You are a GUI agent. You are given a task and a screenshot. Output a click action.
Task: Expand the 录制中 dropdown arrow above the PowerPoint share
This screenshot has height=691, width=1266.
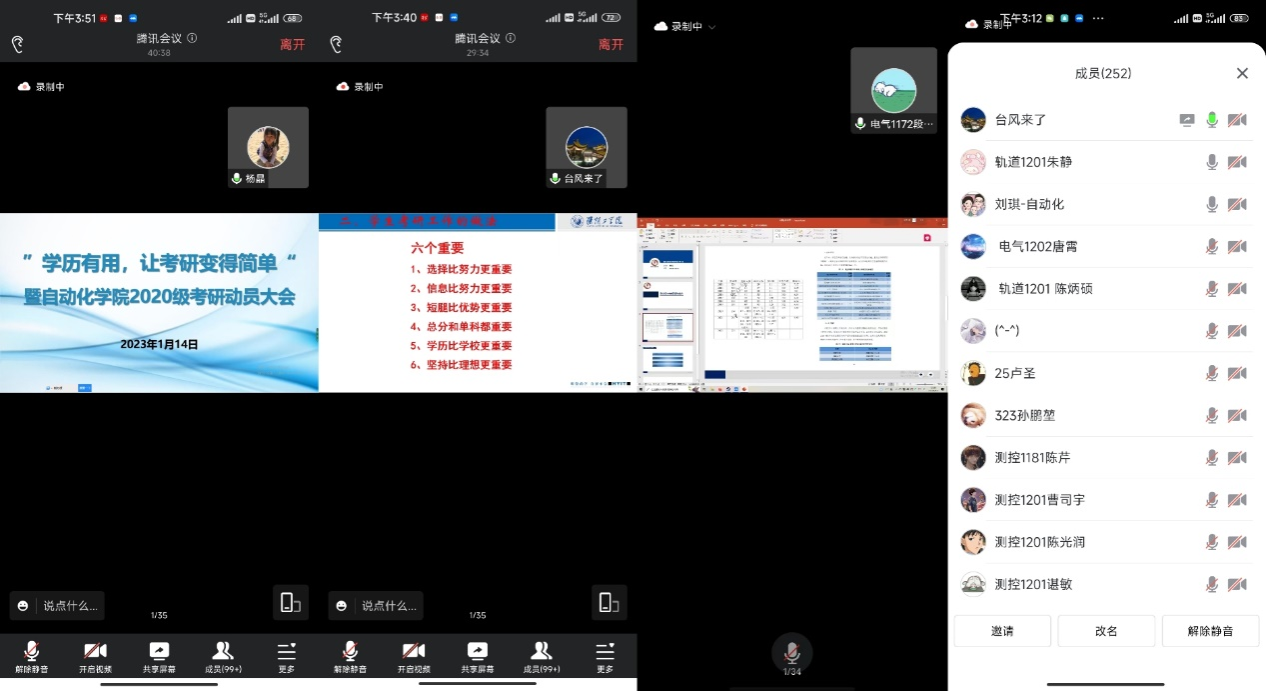pos(712,27)
